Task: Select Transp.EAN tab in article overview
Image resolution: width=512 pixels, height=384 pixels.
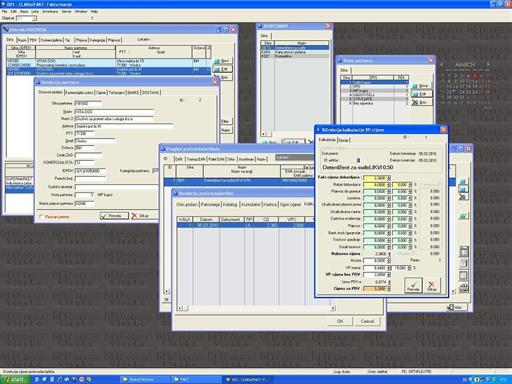Action: [x=197, y=159]
